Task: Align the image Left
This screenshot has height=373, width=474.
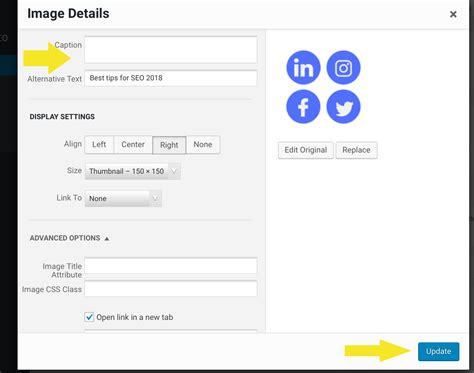Action: [99, 145]
